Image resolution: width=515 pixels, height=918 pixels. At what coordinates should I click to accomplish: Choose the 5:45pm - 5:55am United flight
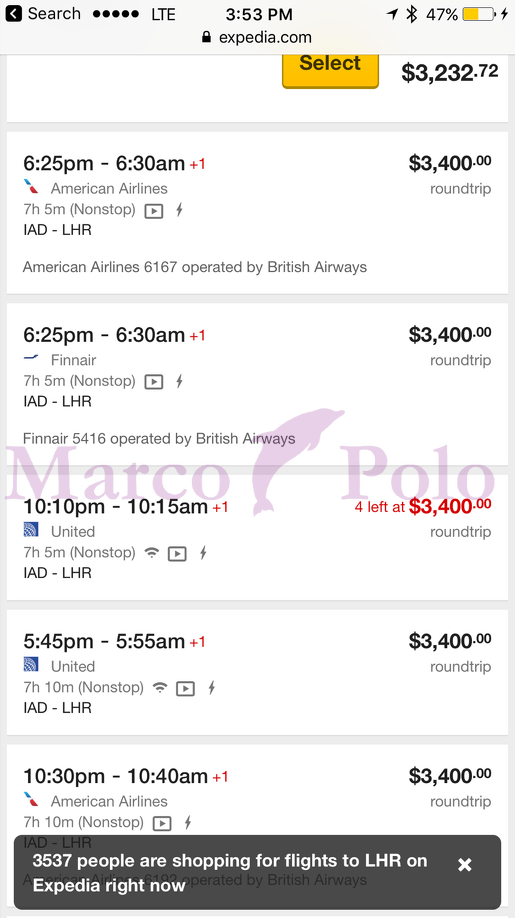point(258,672)
